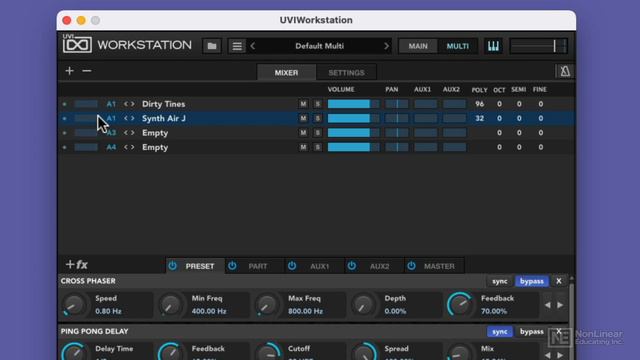Toggle AUX2 fx power button
Screen dimensions: 640x360
pos(351,266)
